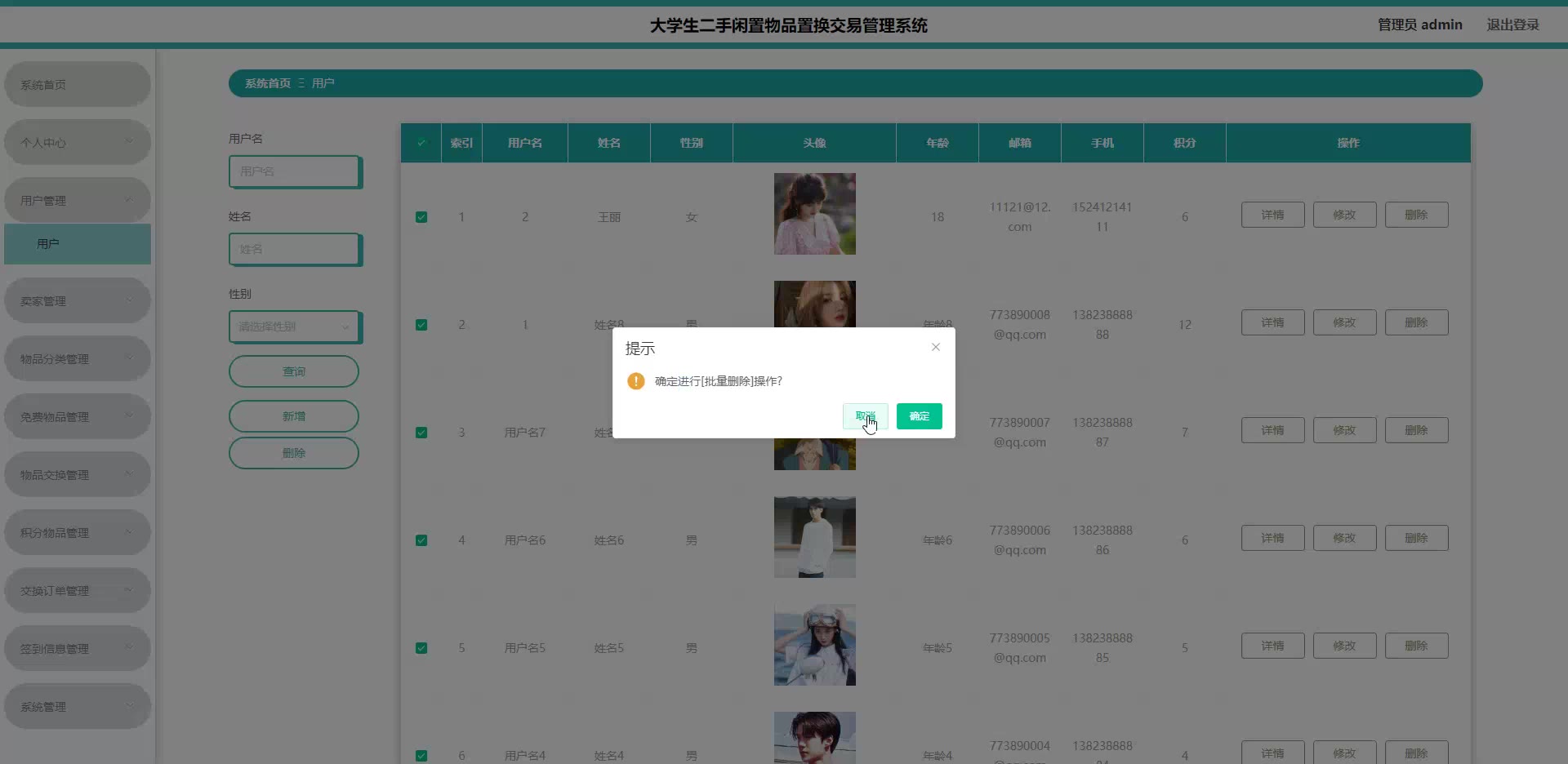
Task: Uncheck the checkbox for 用户名4 row
Action: click(421, 756)
